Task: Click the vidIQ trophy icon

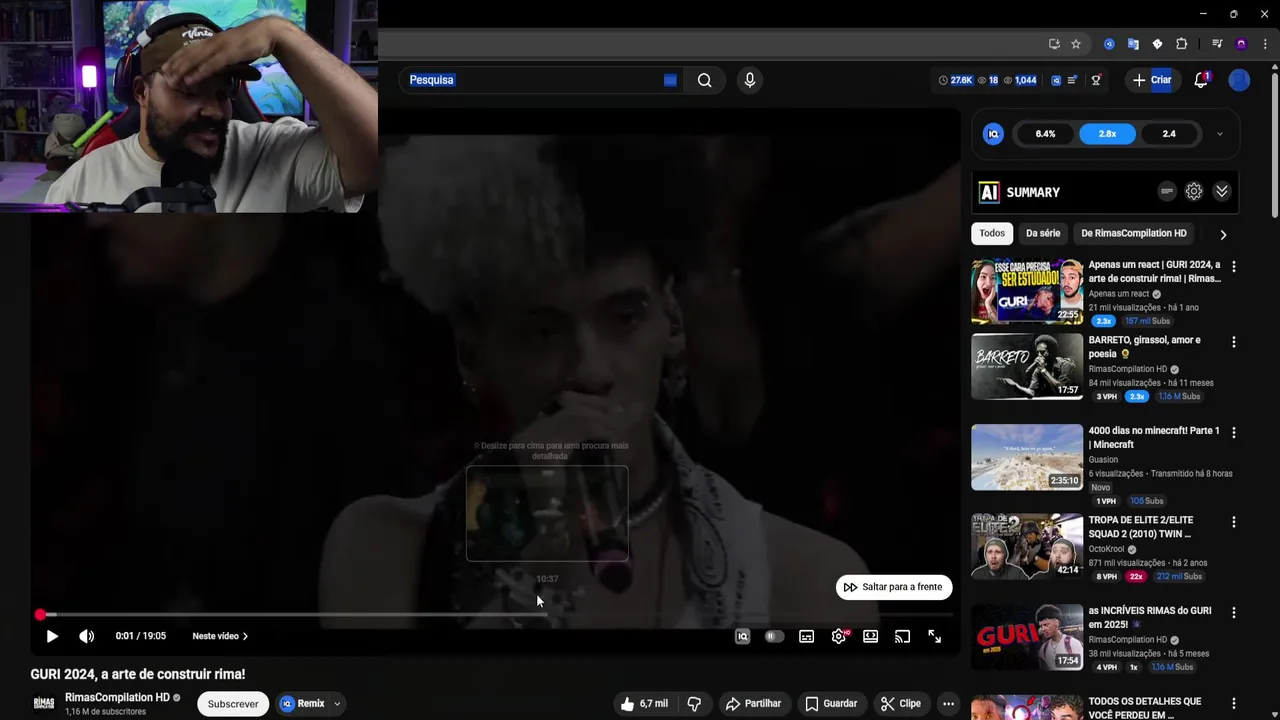Action: [x=1096, y=80]
